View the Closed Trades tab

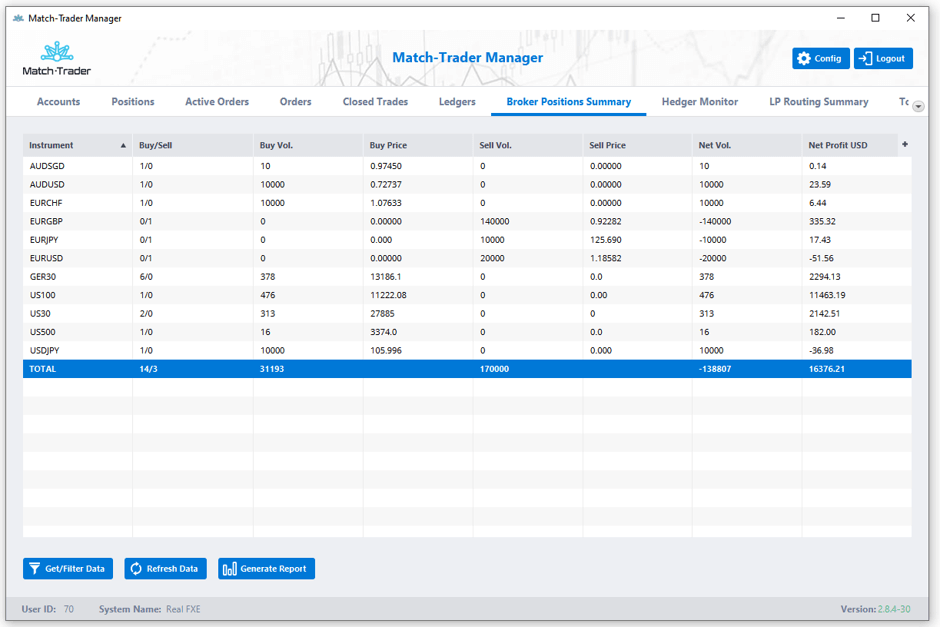point(375,101)
